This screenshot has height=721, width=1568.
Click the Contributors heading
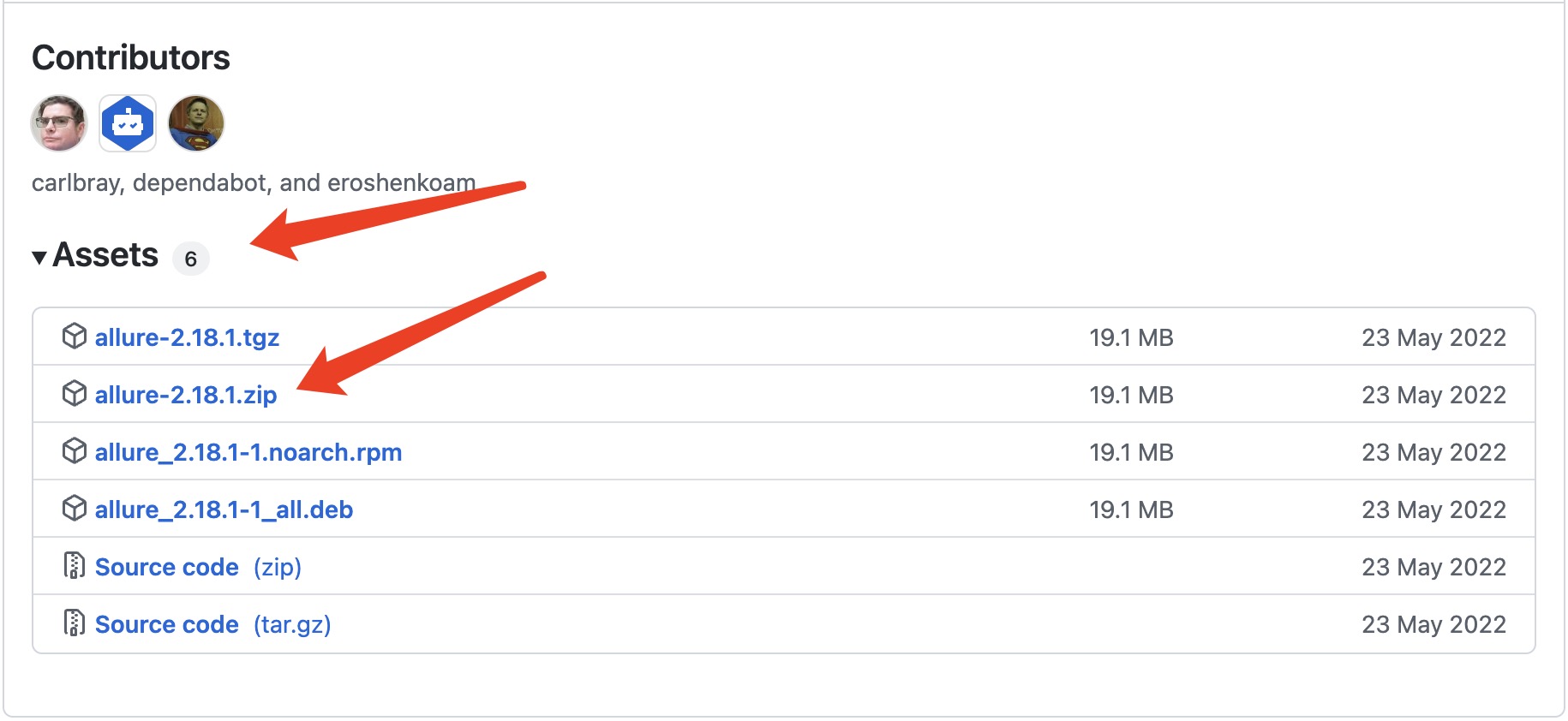point(131,57)
